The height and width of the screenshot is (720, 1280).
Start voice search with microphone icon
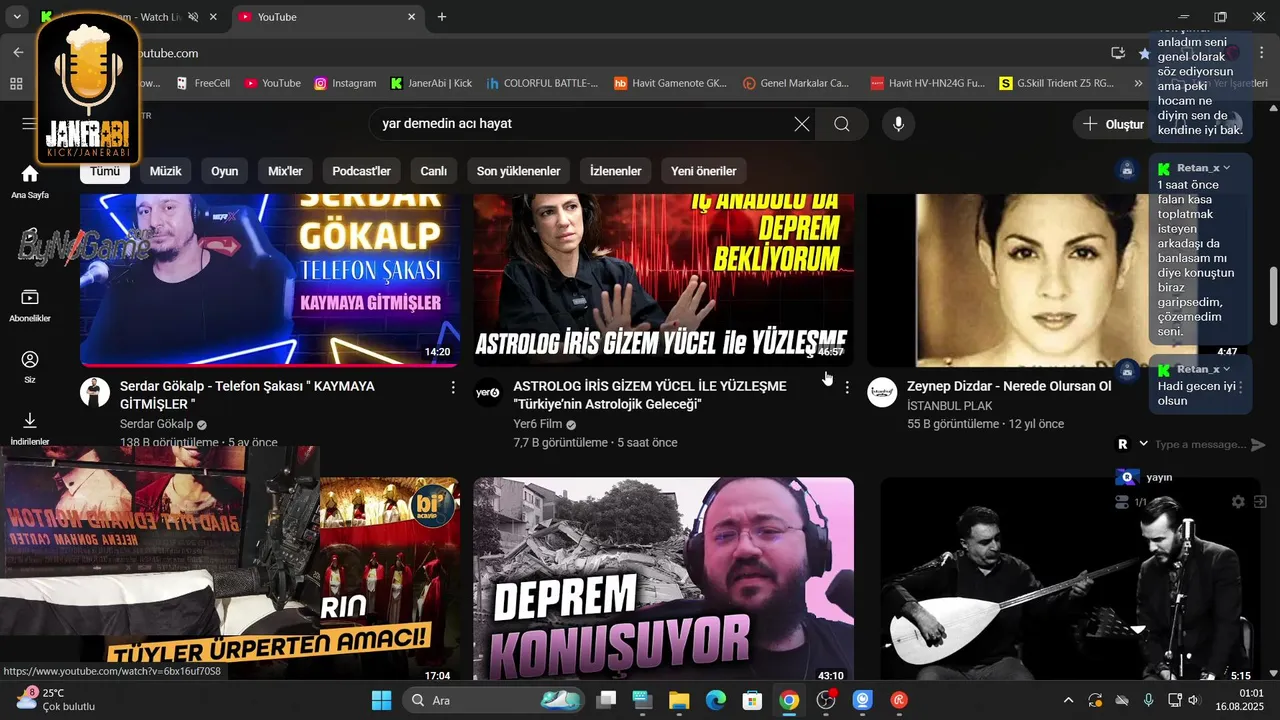point(898,124)
